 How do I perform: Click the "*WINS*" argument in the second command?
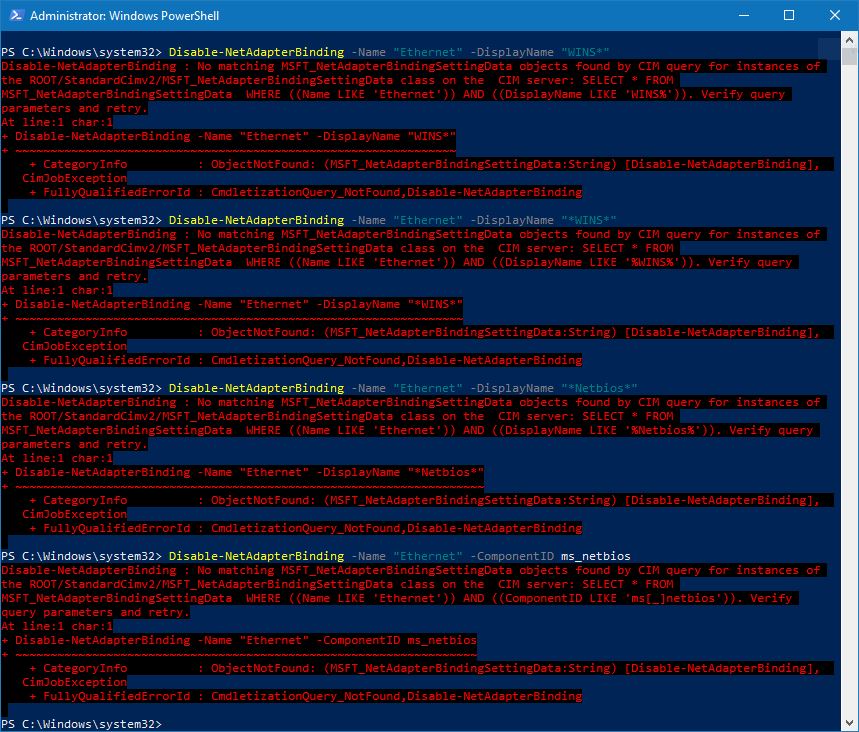pos(588,219)
